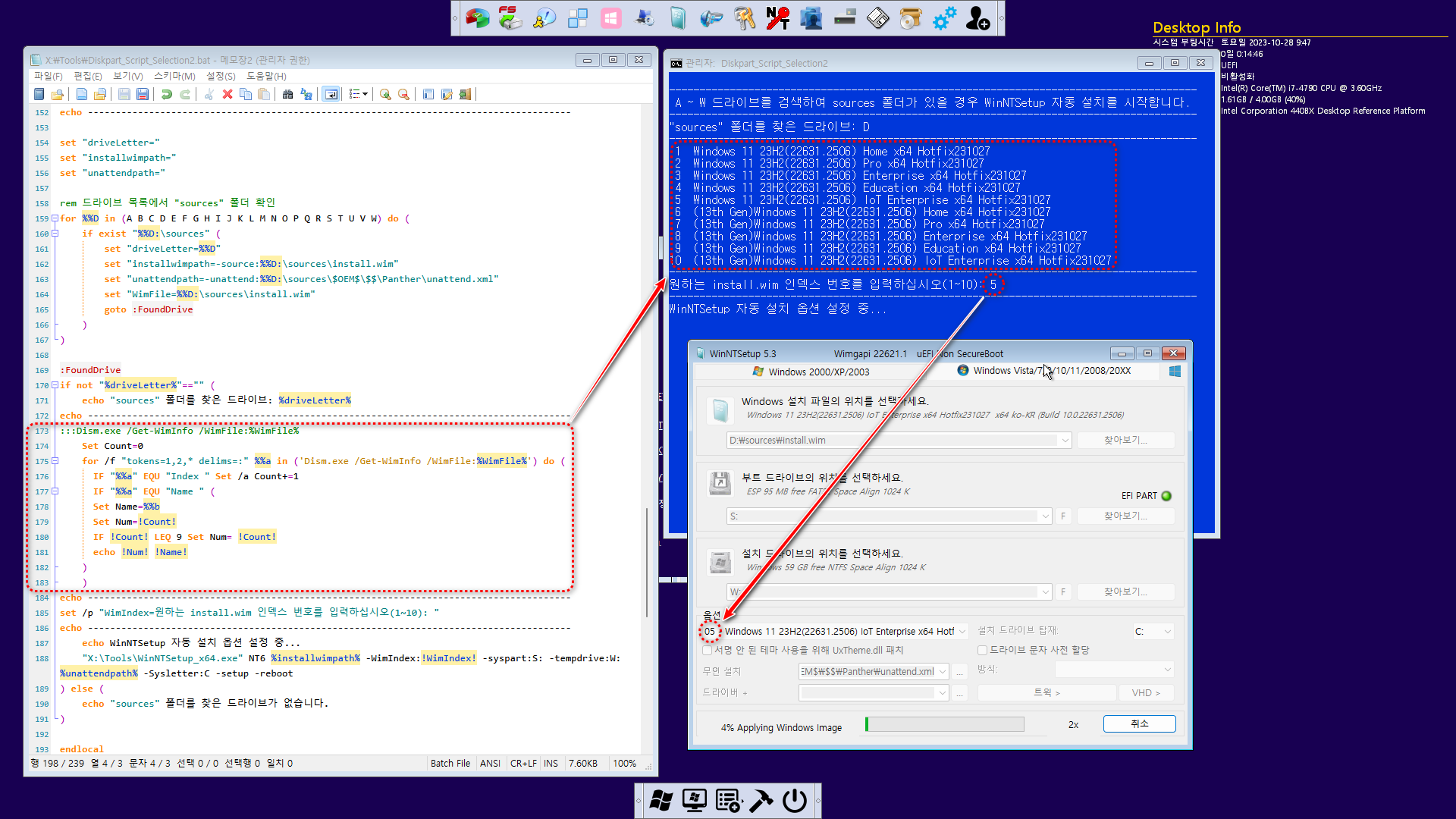Screen dimensions: 1456x819
Task: Launch the NT red key icon in top dock
Action: click(x=777, y=17)
